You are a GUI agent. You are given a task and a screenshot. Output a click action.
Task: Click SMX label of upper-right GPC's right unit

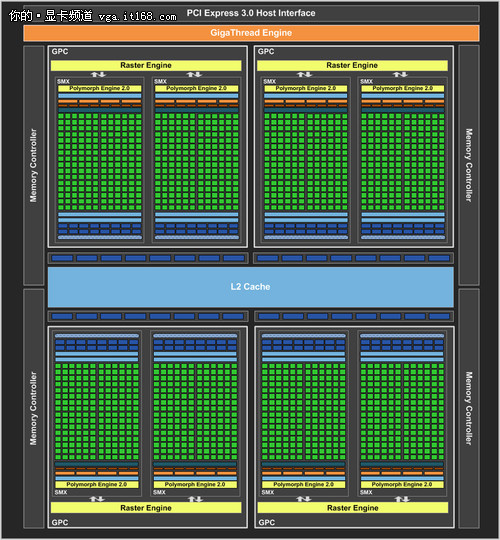367,82
